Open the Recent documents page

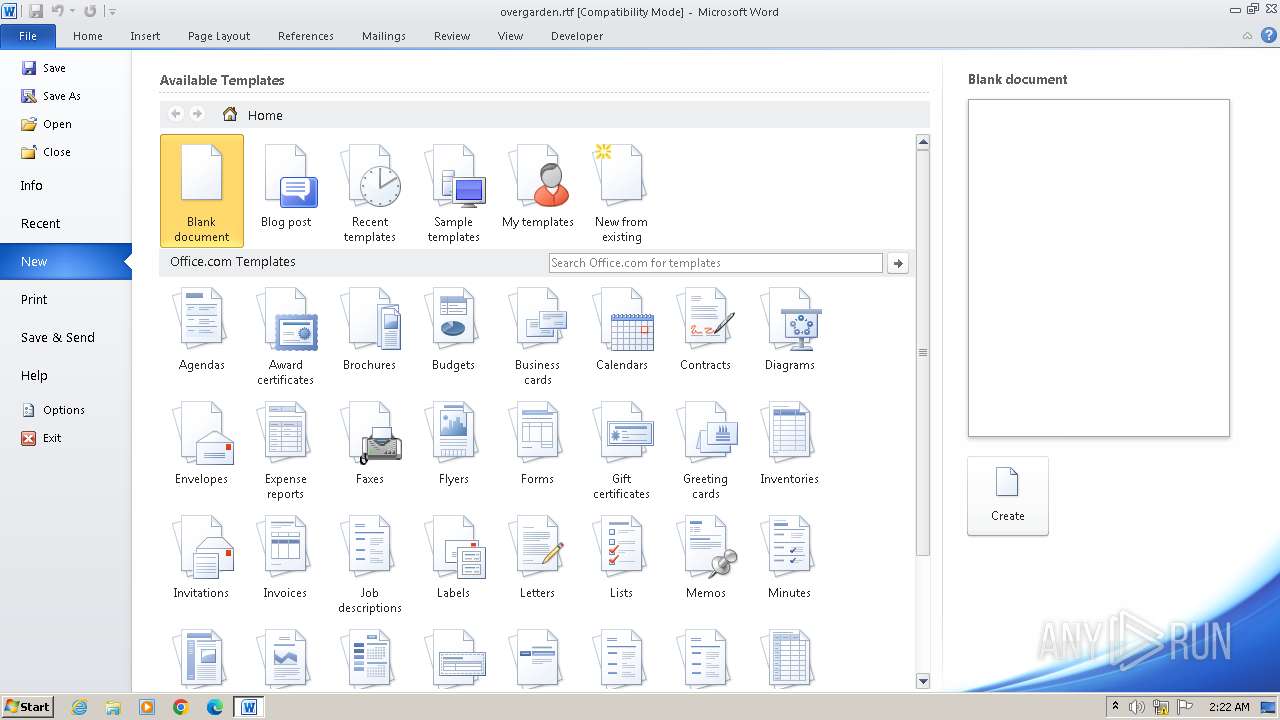pyautogui.click(x=66, y=223)
